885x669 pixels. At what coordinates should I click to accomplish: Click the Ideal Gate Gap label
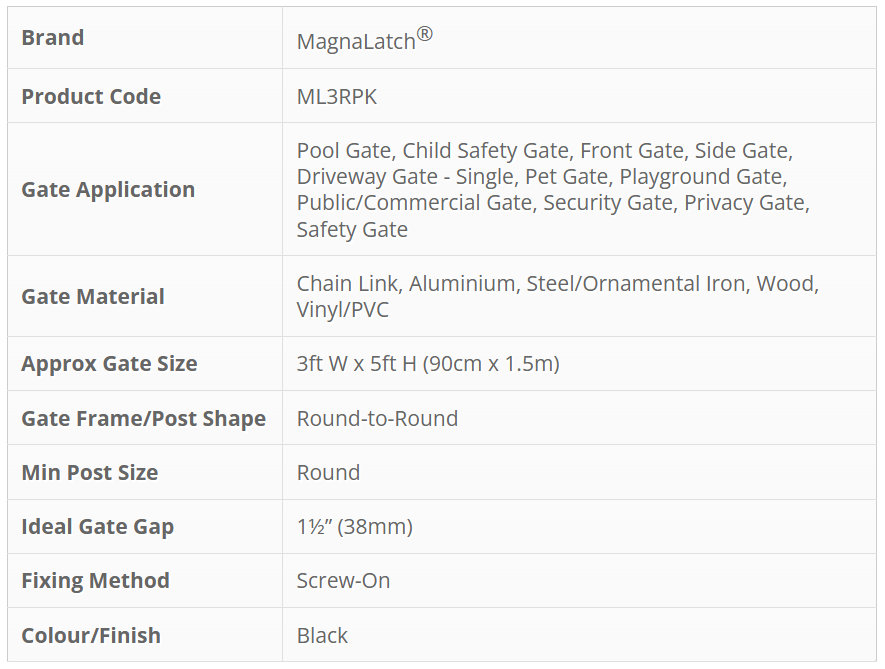97,526
